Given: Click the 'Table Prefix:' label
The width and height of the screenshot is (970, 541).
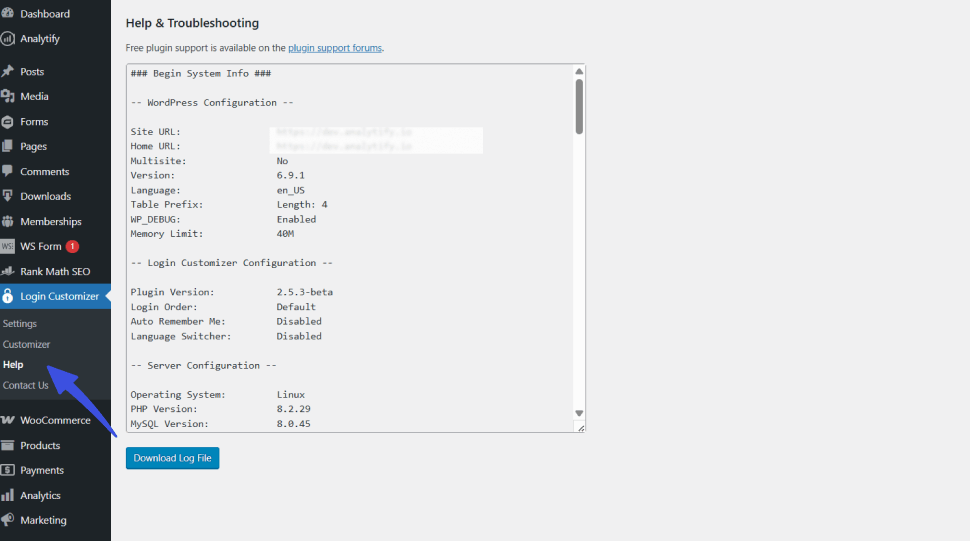Looking at the screenshot, I should click(x=166, y=205).
